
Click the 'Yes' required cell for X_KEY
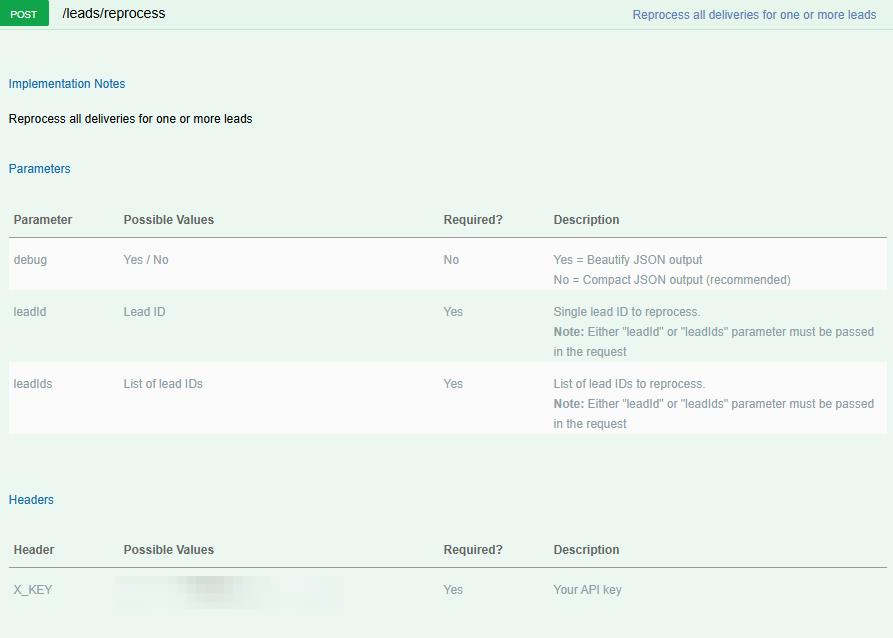(x=453, y=590)
